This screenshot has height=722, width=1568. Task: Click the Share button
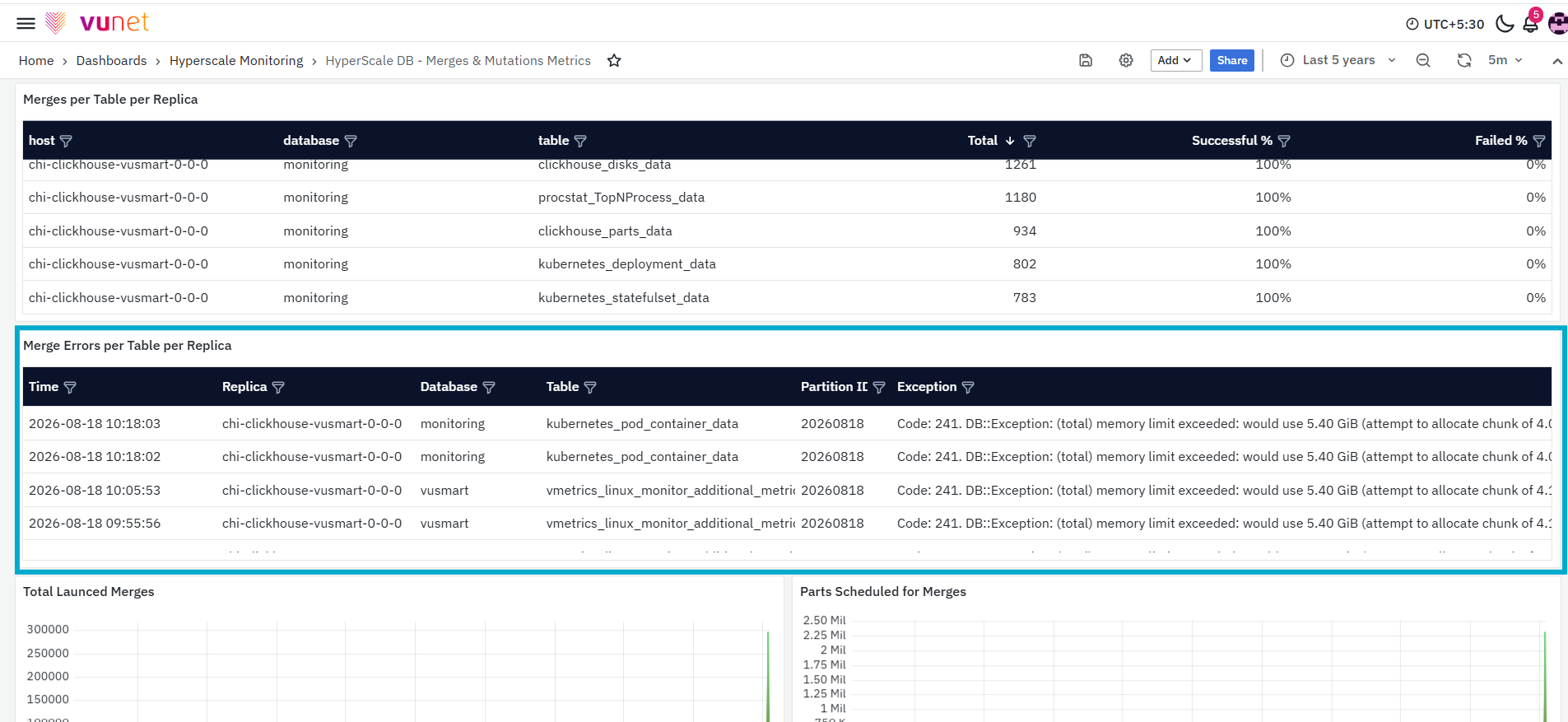coord(1231,60)
